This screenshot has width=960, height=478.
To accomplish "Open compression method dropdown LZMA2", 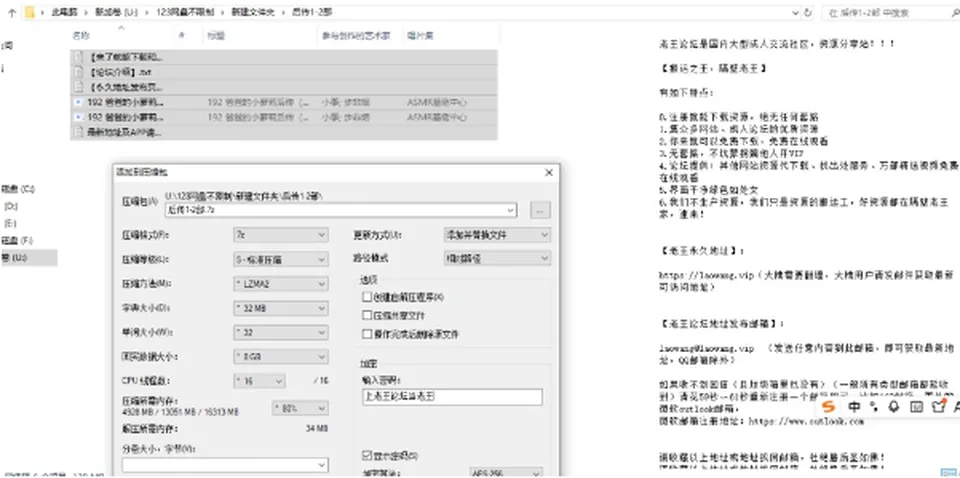I will click(280, 283).
